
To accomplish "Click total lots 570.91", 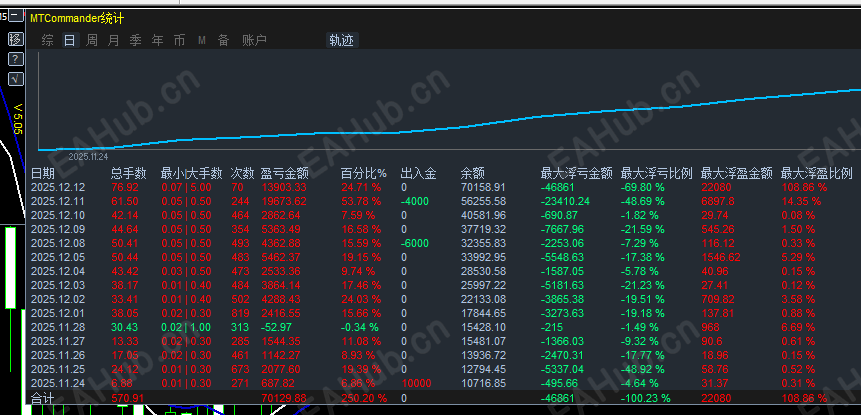I will pos(127,398).
